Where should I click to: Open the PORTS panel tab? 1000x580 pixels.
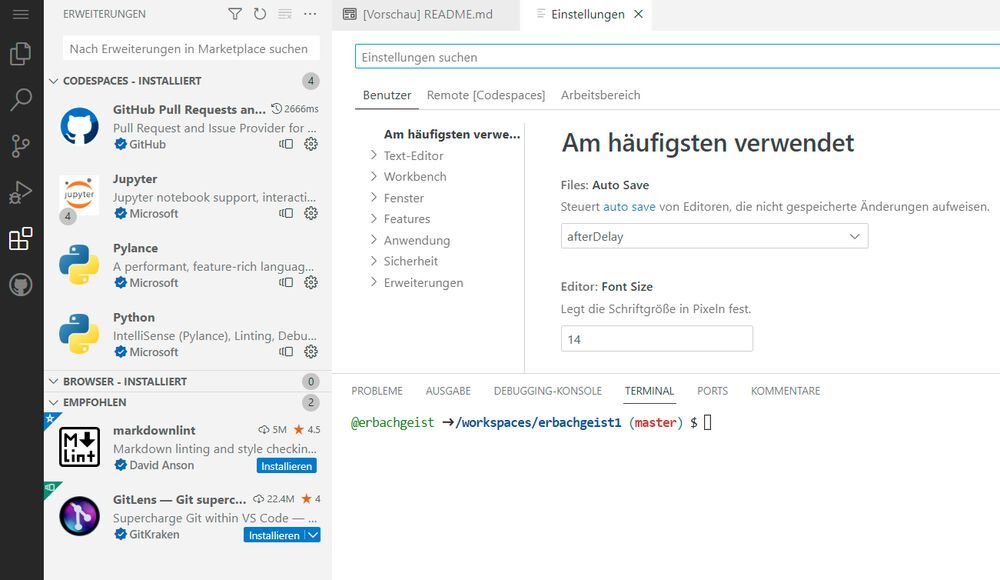(712, 390)
